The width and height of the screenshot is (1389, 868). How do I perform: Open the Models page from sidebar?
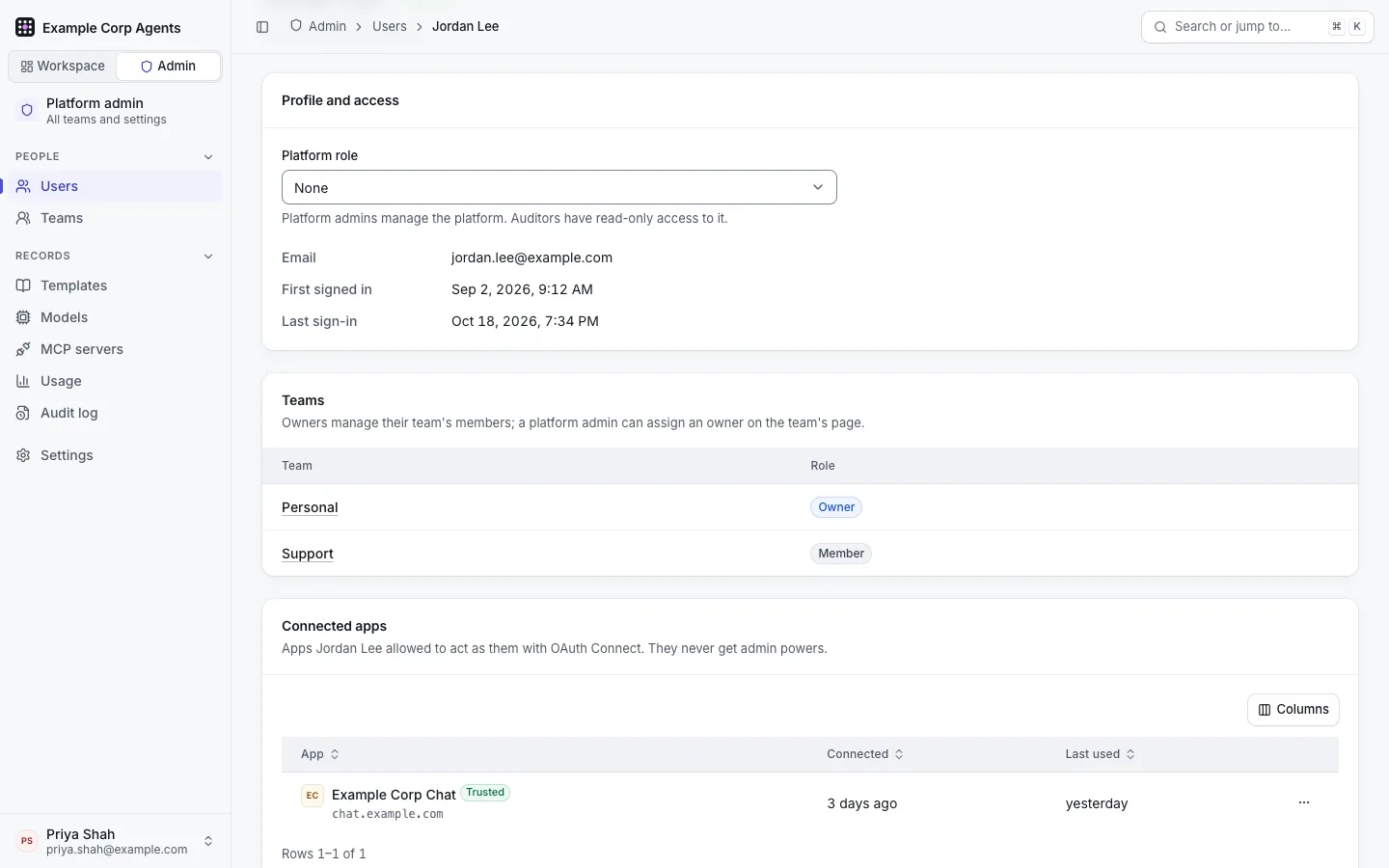(x=116, y=317)
